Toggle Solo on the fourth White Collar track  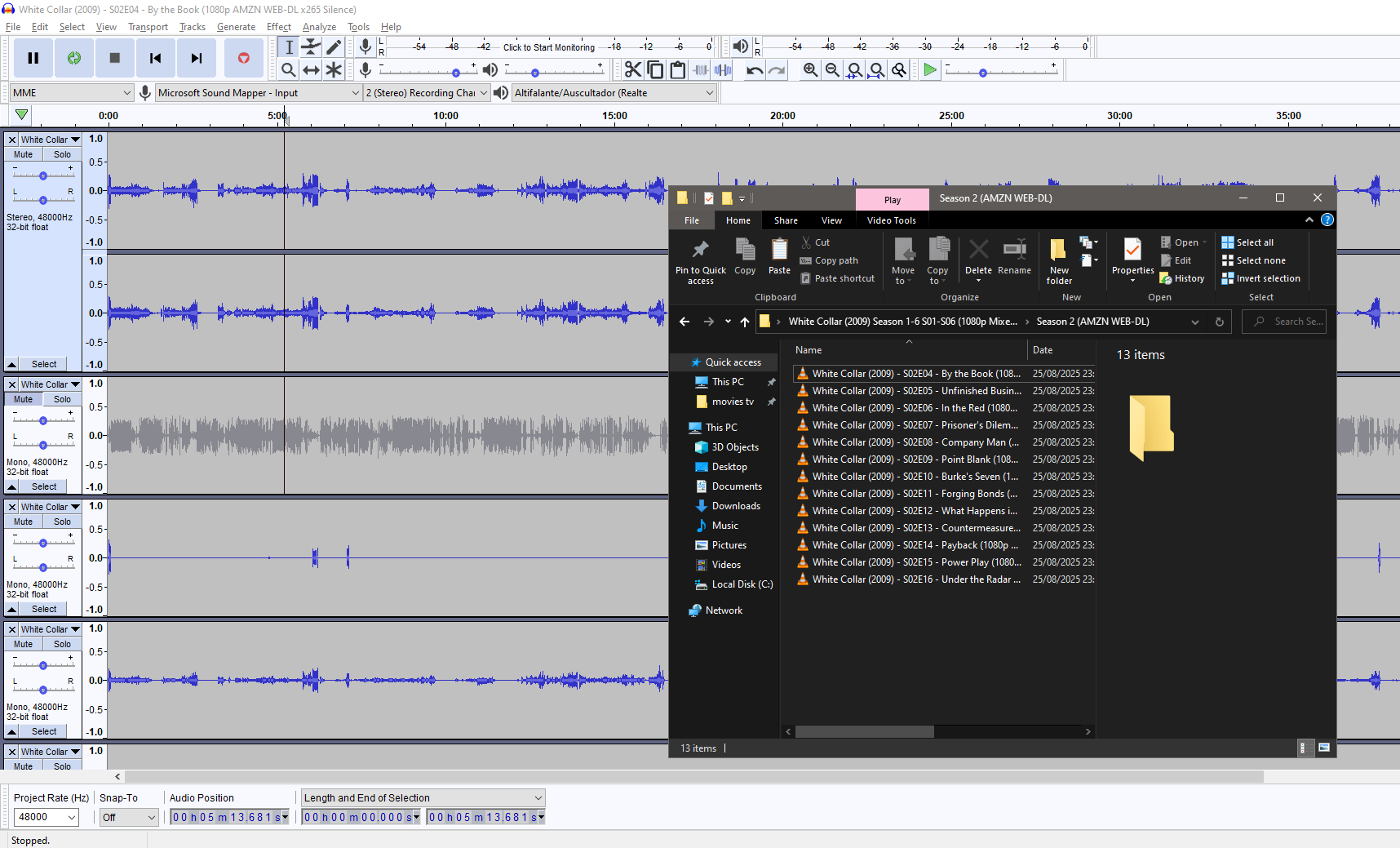(x=63, y=644)
